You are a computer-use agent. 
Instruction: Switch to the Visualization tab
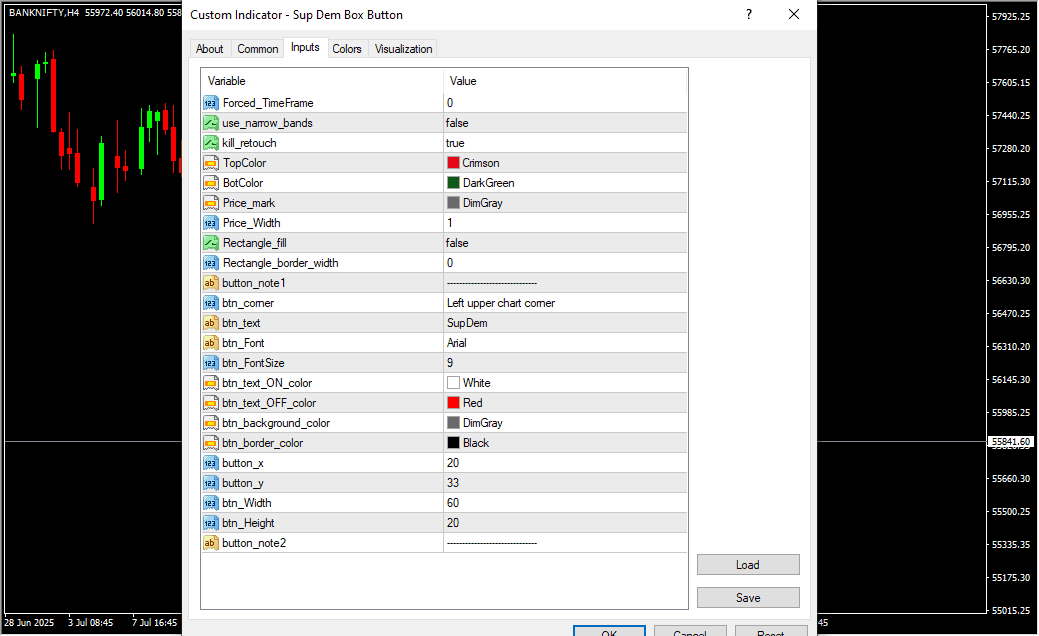(403, 49)
